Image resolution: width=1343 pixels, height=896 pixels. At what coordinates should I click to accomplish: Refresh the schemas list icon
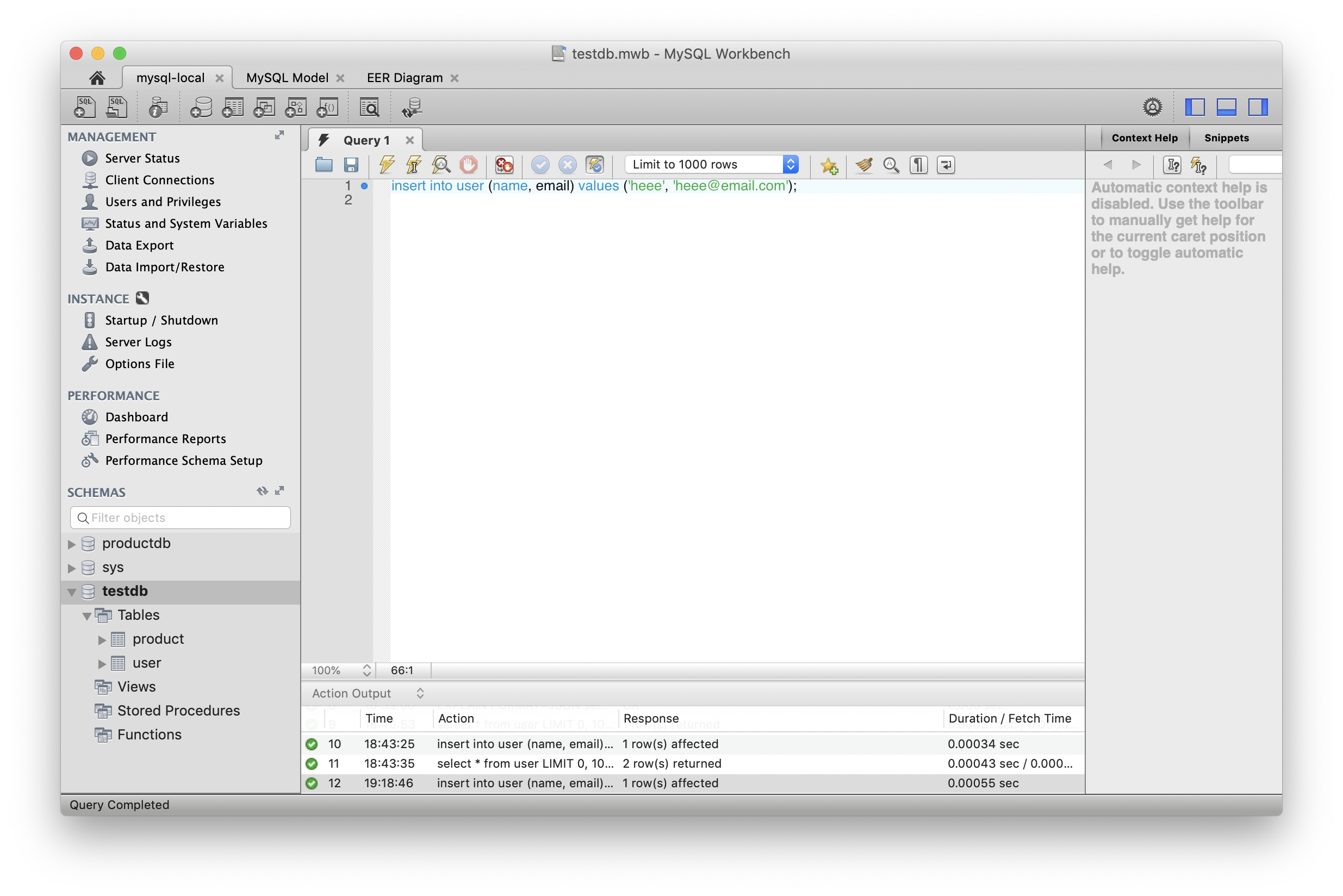pyautogui.click(x=262, y=491)
